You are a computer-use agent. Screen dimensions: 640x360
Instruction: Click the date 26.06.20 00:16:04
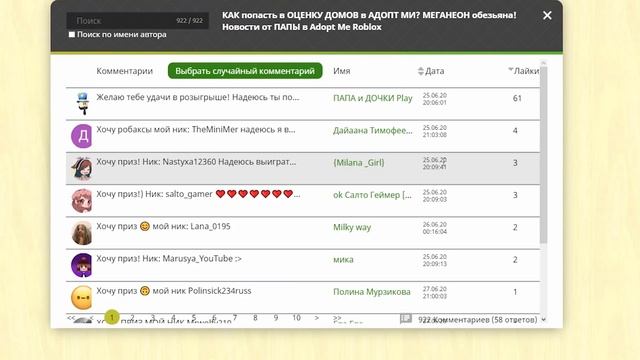tap(435, 228)
